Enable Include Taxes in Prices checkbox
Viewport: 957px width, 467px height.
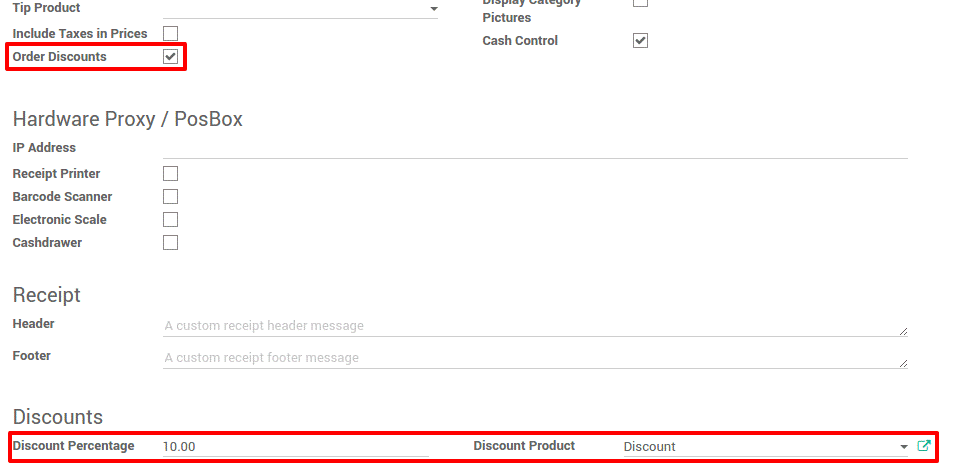[171, 34]
